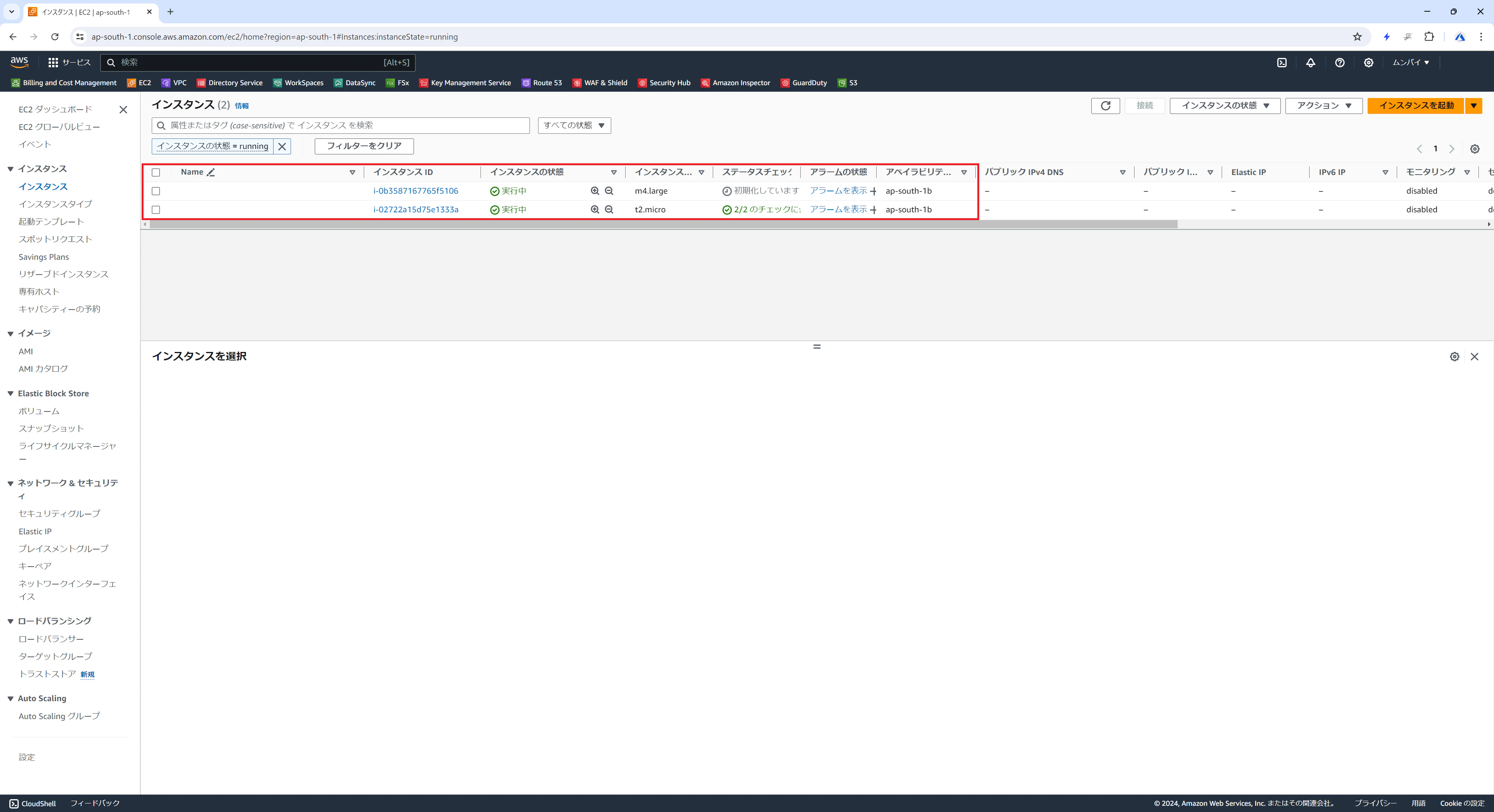Viewport: 1494px width, 812px height.
Task: Open Volumes under Elastic Block Store
Action: tap(39, 411)
